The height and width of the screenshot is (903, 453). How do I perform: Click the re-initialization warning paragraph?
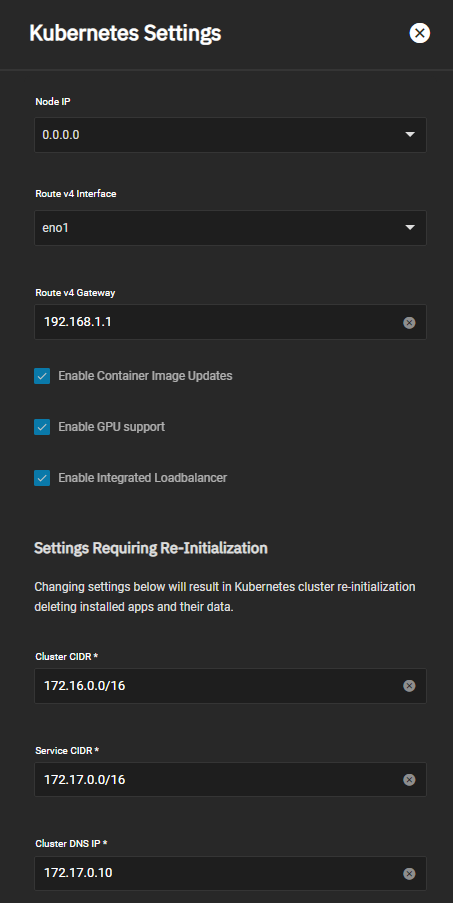225,597
